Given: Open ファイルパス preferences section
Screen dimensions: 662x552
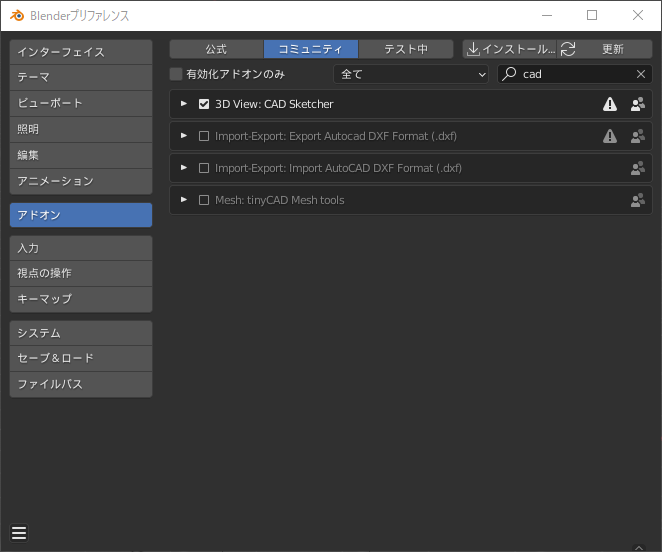Looking at the screenshot, I should click(x=81, y=384).
